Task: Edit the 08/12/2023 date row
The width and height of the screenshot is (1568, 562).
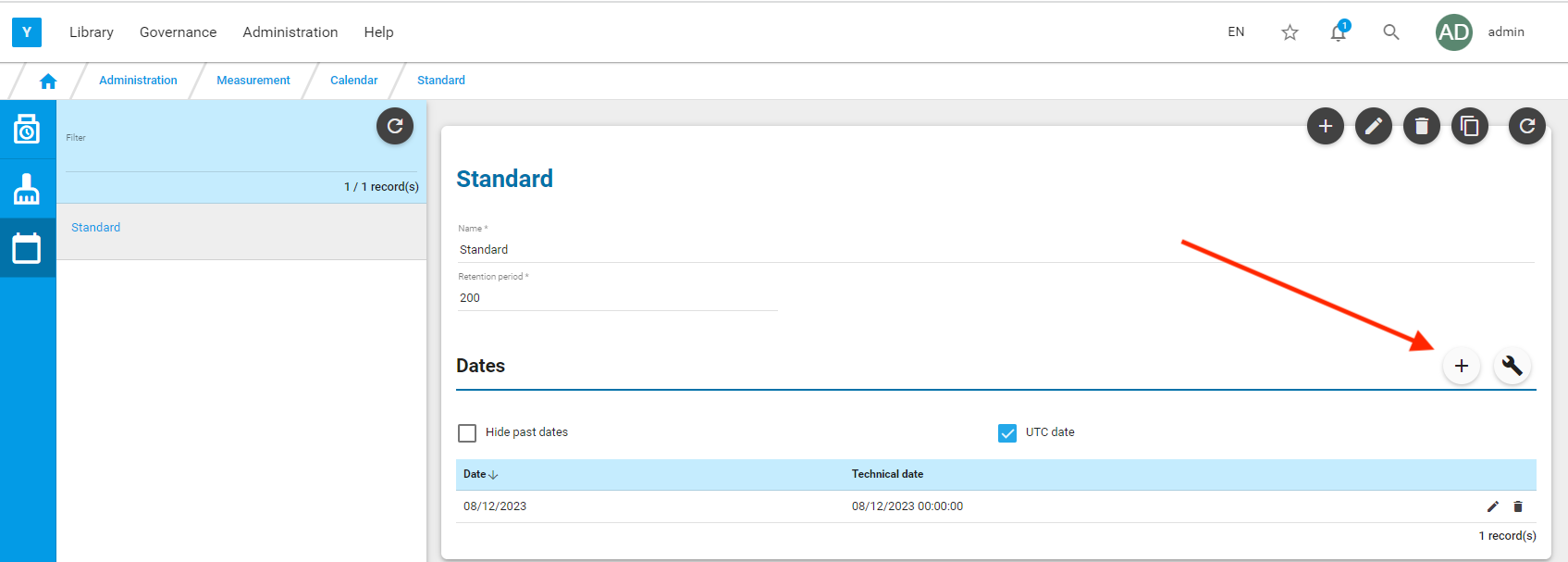Action: (x=1492, y=506)
